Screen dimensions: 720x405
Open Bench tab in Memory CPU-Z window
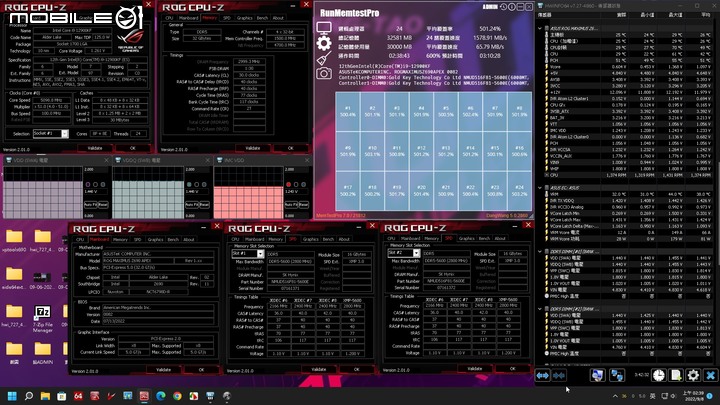tap(262, 18)
